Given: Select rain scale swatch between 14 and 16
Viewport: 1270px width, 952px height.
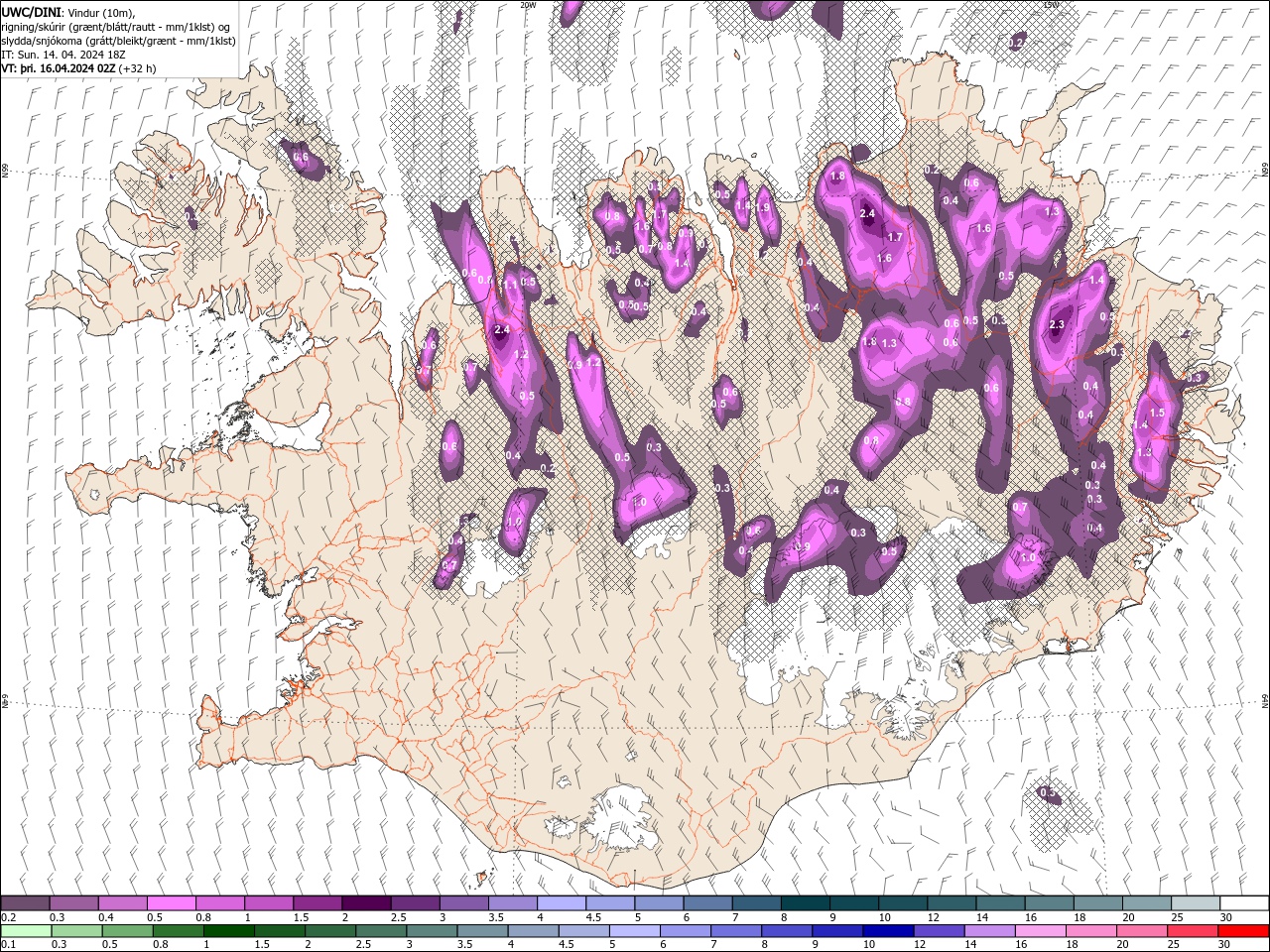Looking at the screenshot, I should click(x=990, y=931).
